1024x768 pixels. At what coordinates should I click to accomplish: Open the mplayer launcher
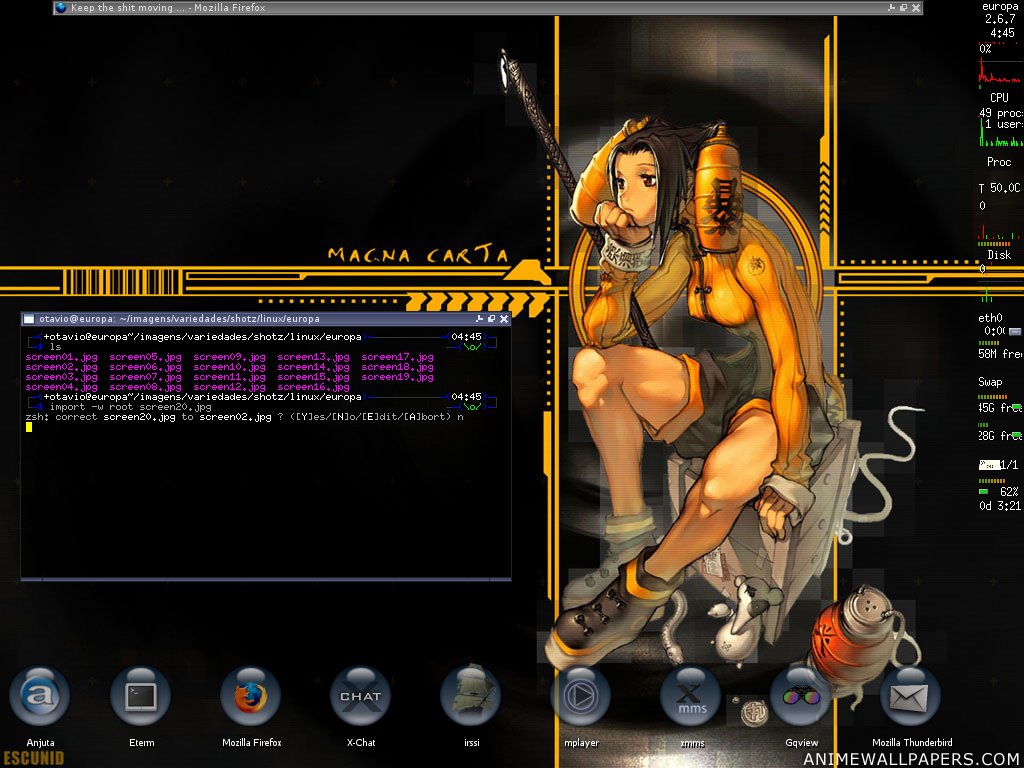coord(581,696)
